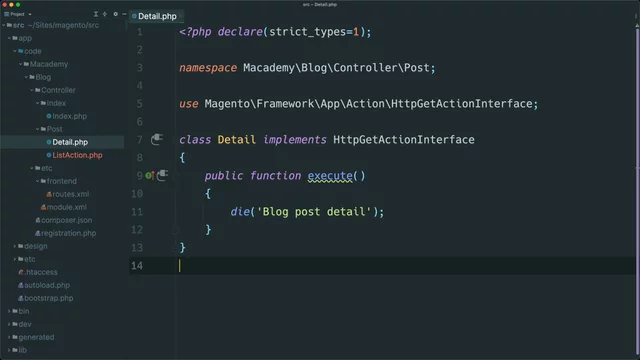Click the .htaccess file icon

point(21,272)
